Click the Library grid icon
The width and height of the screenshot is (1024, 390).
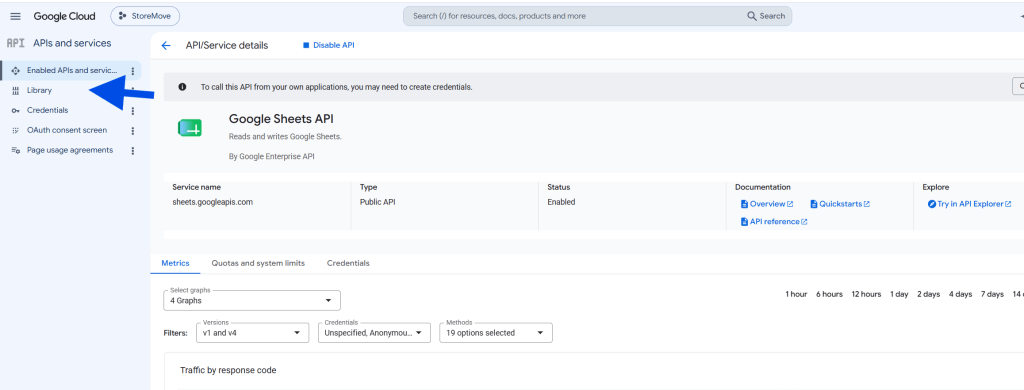[x=16, y=91]
